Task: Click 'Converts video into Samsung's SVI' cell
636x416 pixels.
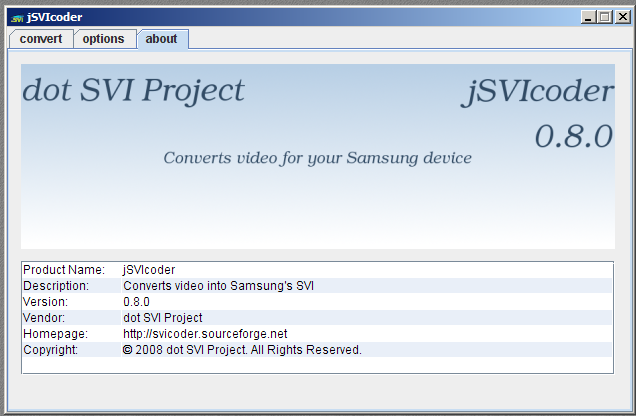Action: [x=366, y=286]
